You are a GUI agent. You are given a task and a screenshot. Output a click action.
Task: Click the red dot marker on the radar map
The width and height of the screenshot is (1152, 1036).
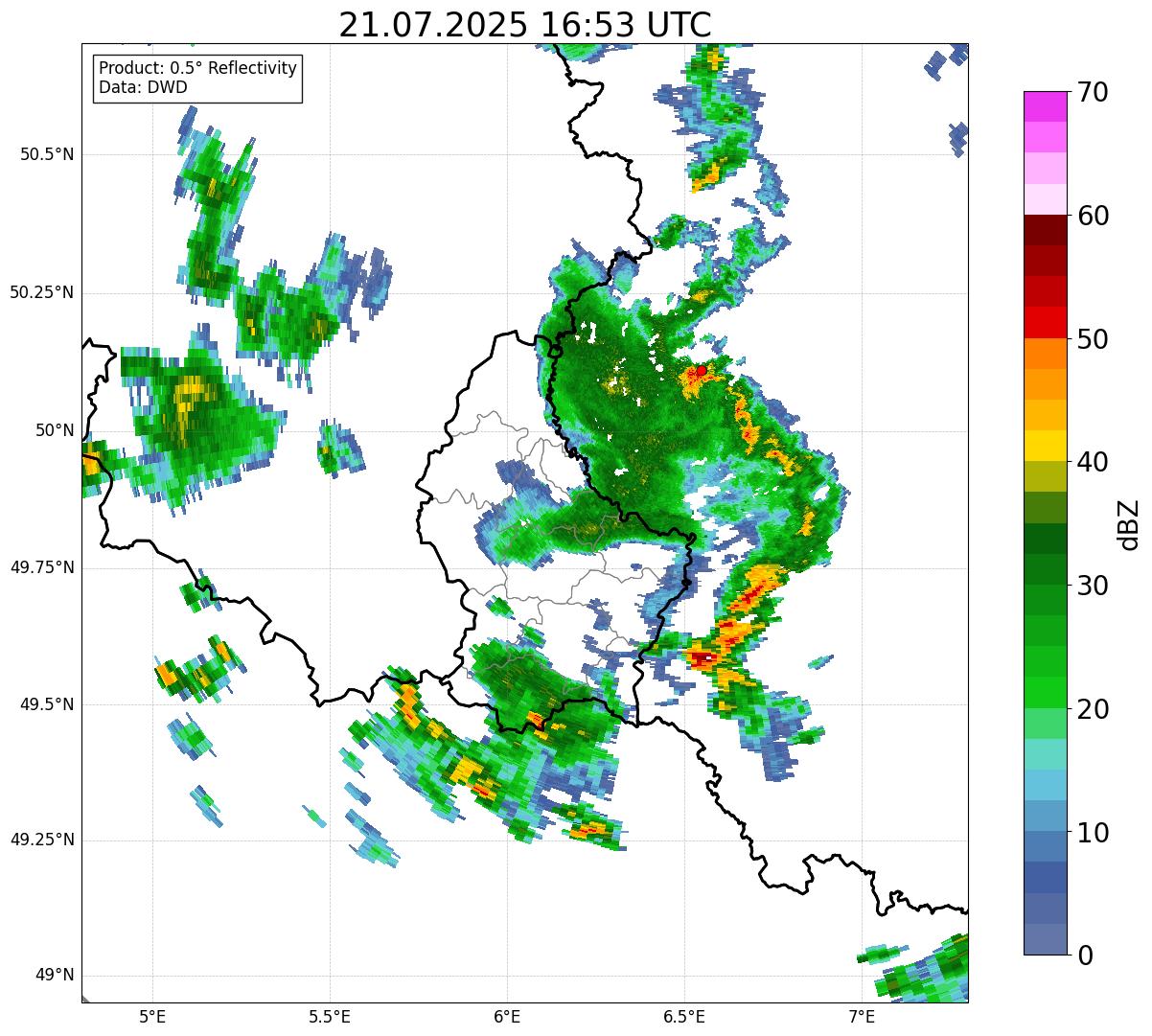(x=702, y=370)
